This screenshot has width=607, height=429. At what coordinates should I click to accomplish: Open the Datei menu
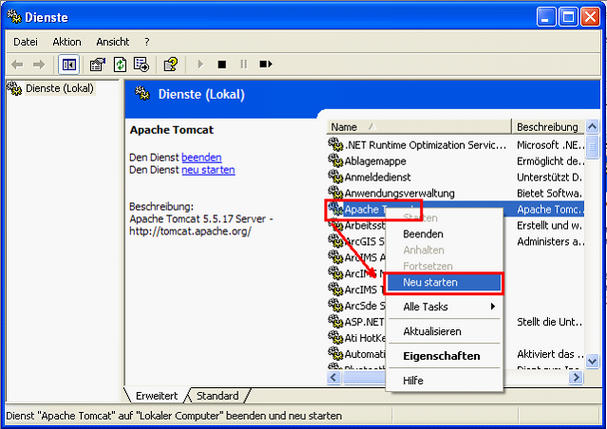coord(26,42)
